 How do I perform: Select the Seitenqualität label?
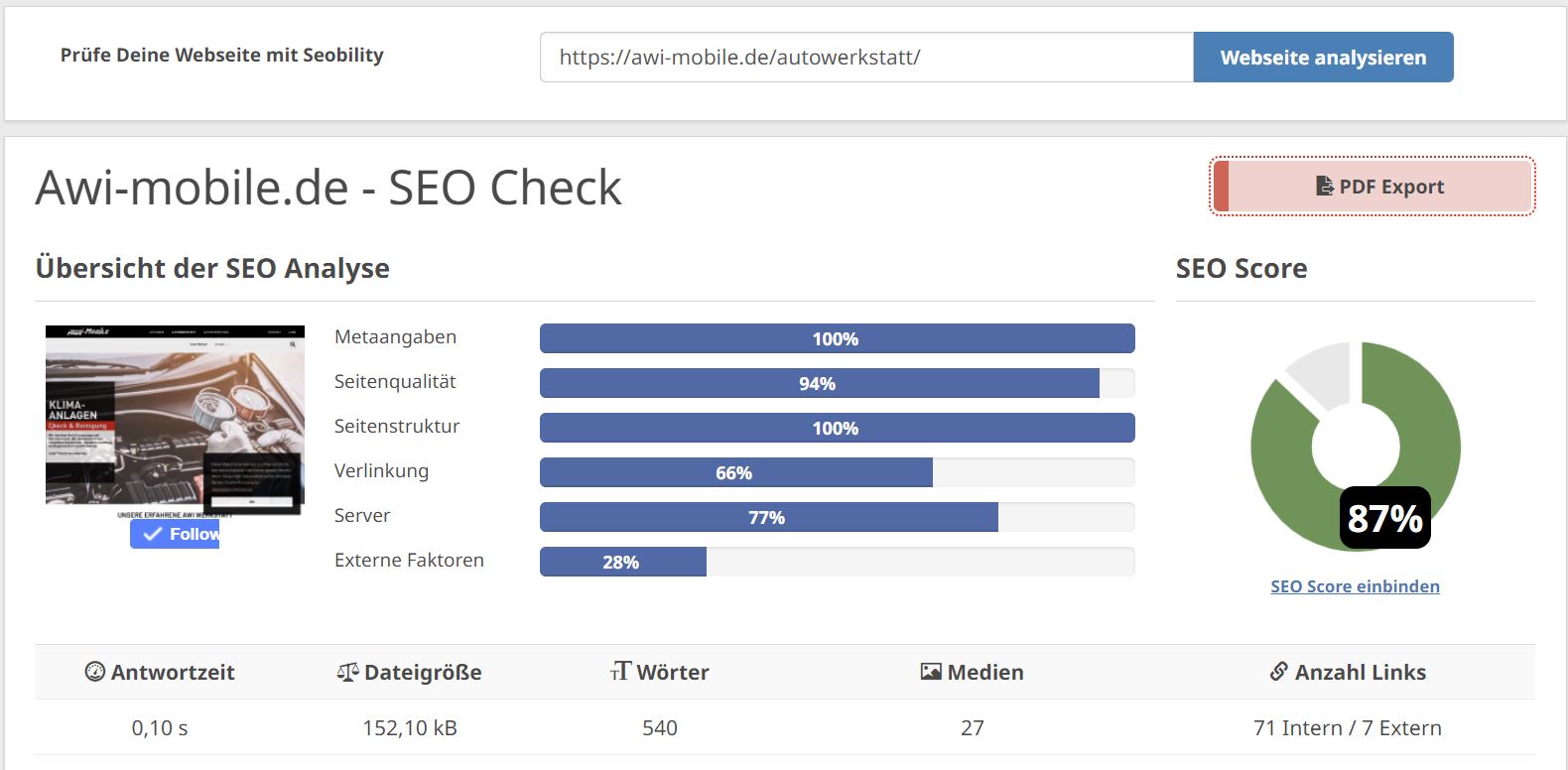(x=395, y=381)
